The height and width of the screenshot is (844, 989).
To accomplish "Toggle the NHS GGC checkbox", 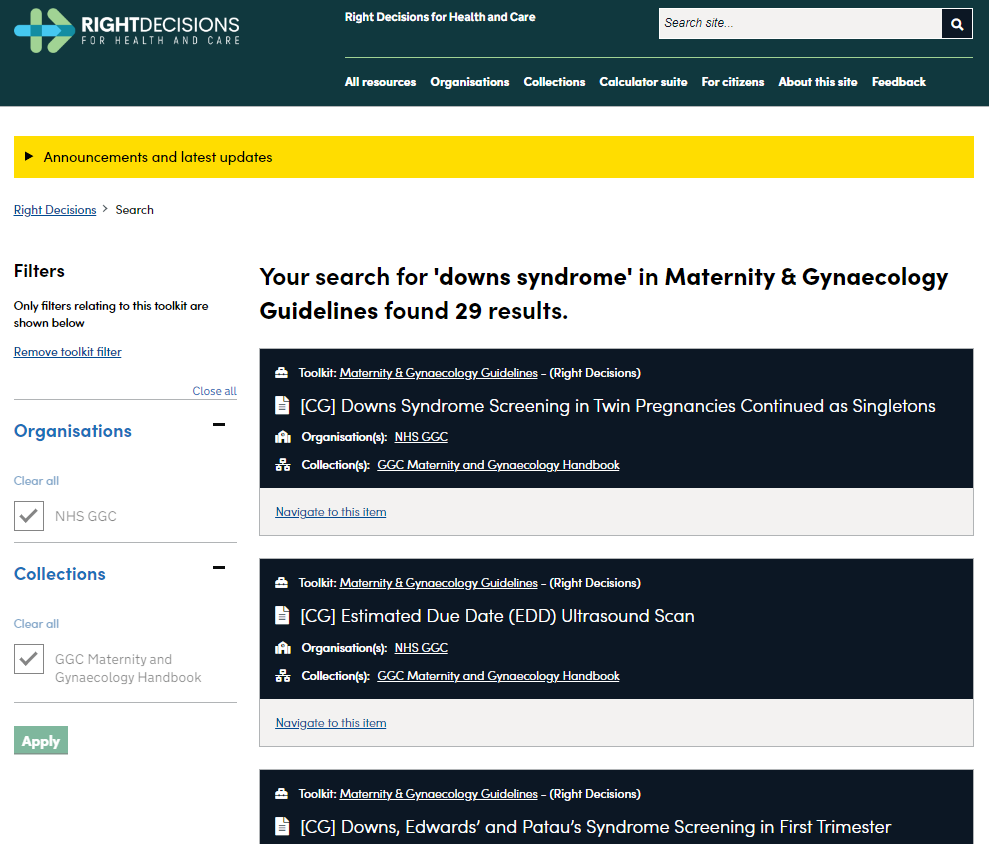I will tap(29, 516).
